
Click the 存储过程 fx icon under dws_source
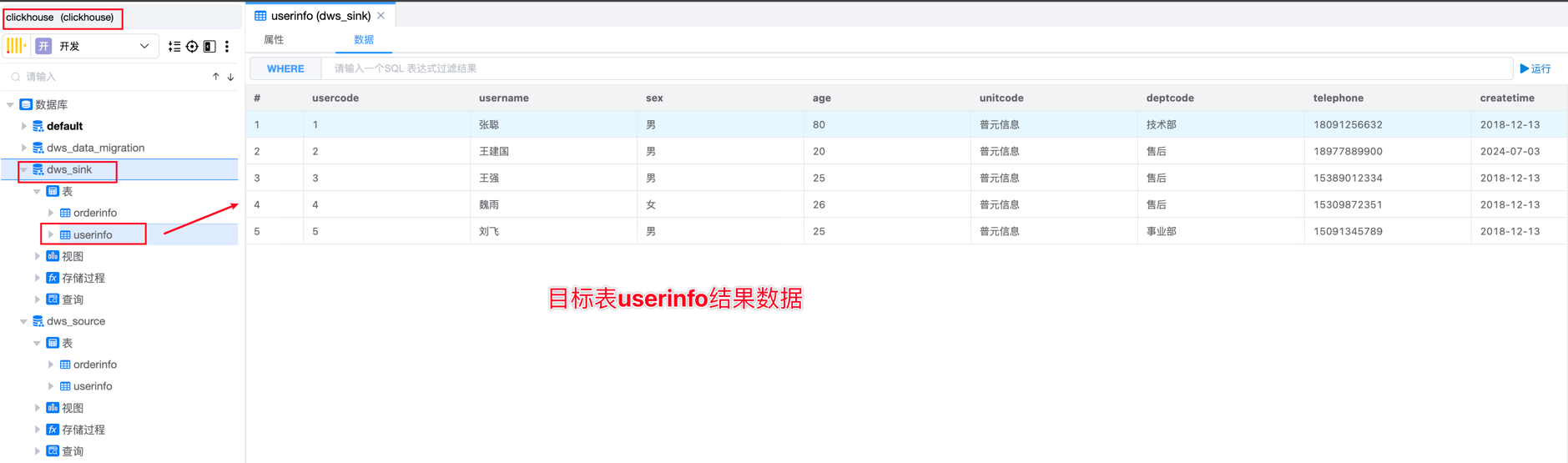coord(53,430)
